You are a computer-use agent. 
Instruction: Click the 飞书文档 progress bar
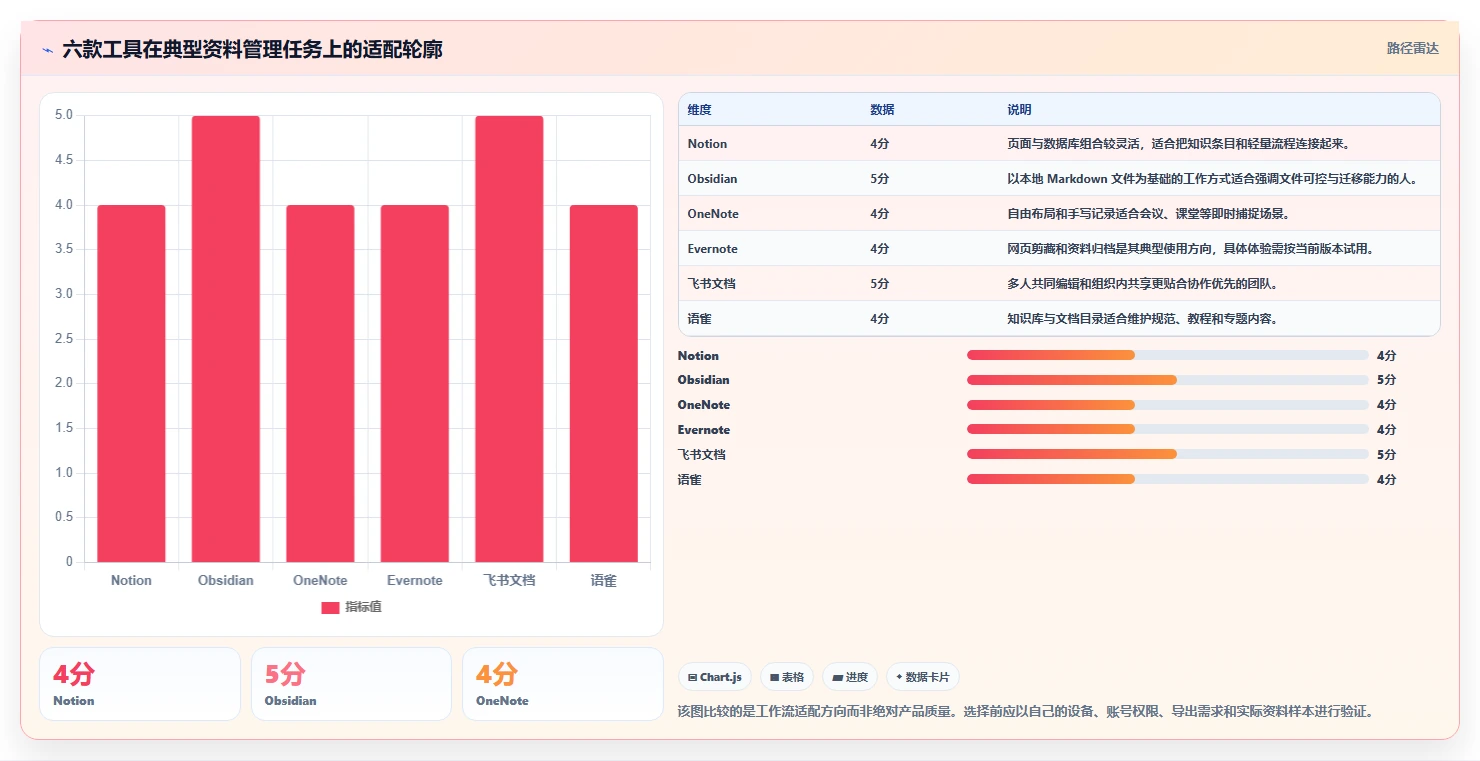click(1167, 454)
